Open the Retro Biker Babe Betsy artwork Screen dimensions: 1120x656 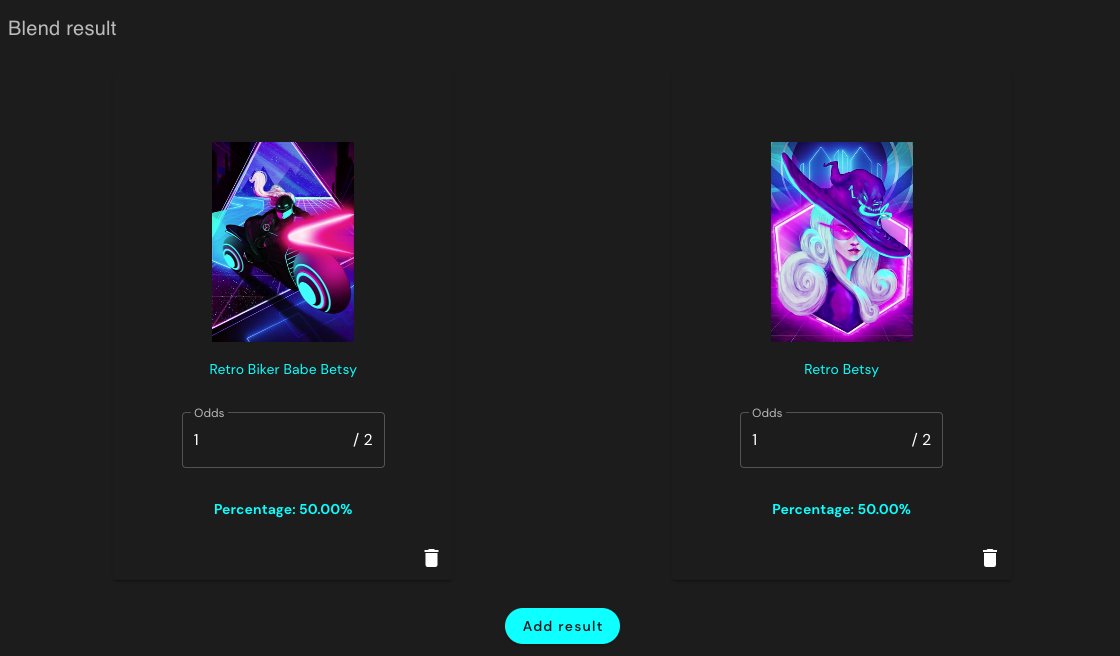point(283,242)
